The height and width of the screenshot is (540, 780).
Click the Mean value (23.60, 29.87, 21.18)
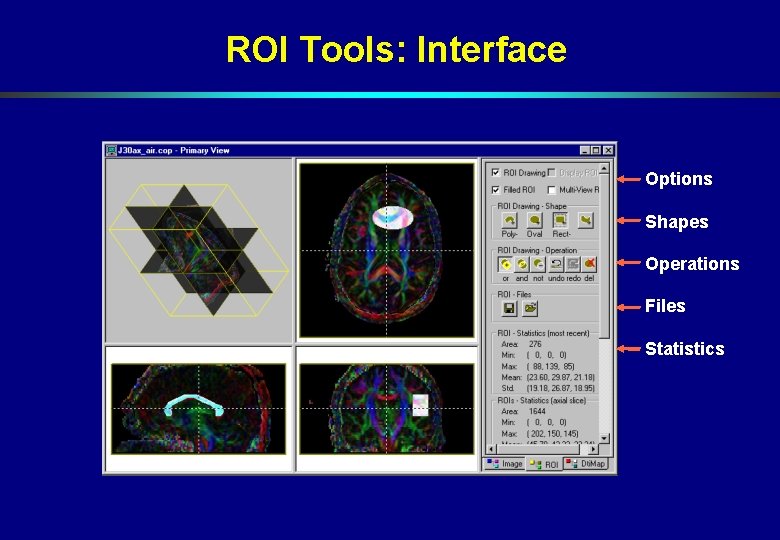(561, 377)
